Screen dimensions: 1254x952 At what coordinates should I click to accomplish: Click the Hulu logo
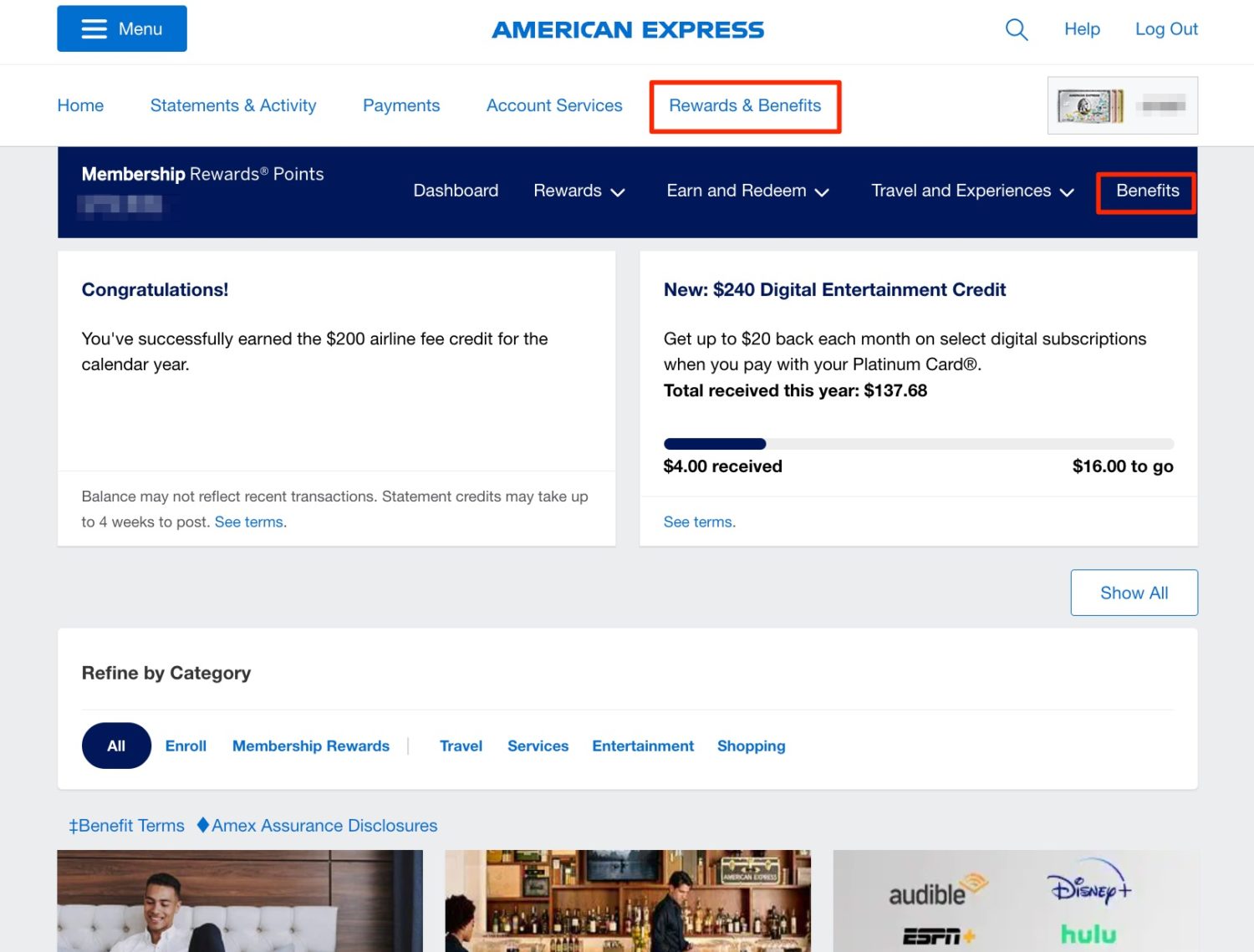coord(1089,934)
